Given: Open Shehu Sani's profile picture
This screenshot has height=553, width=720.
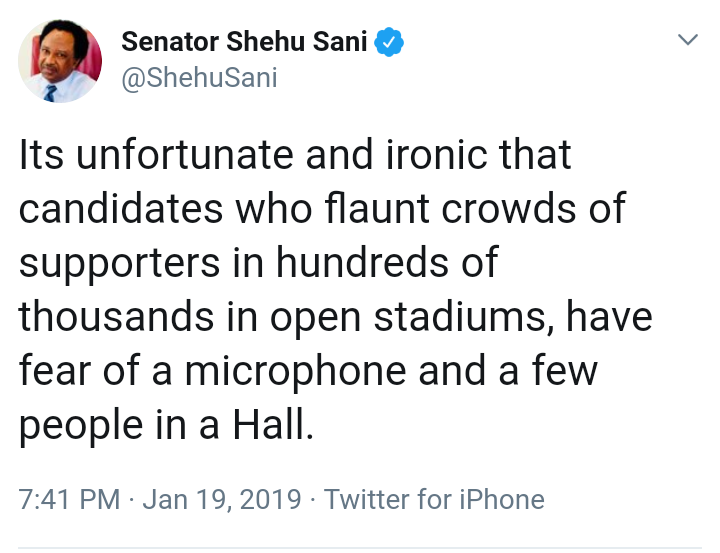Looking at the screenshot, I should [x=59, y=62].
